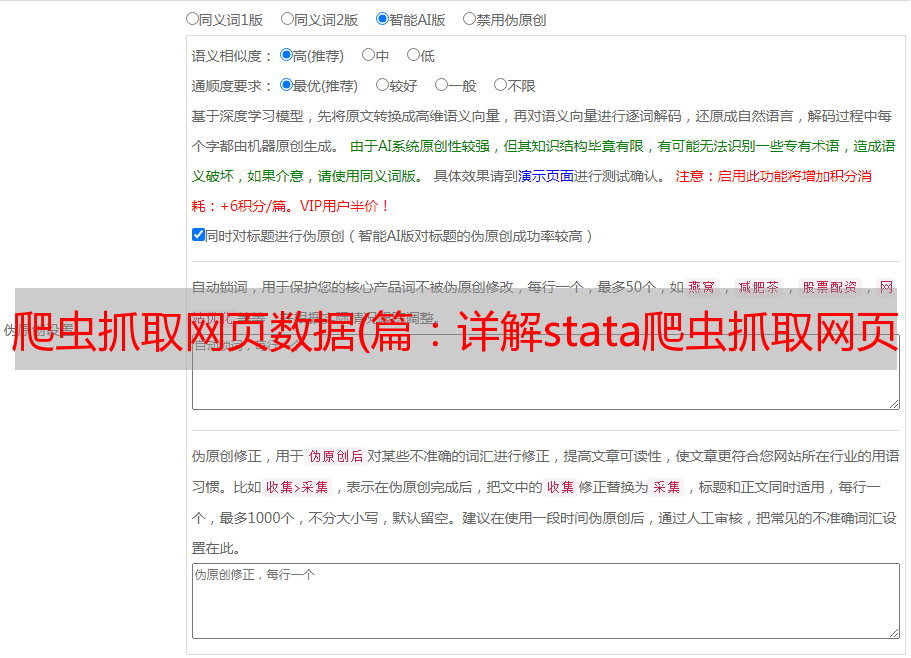
Task: Open the 演示页面 link
Action: point(546,176)
